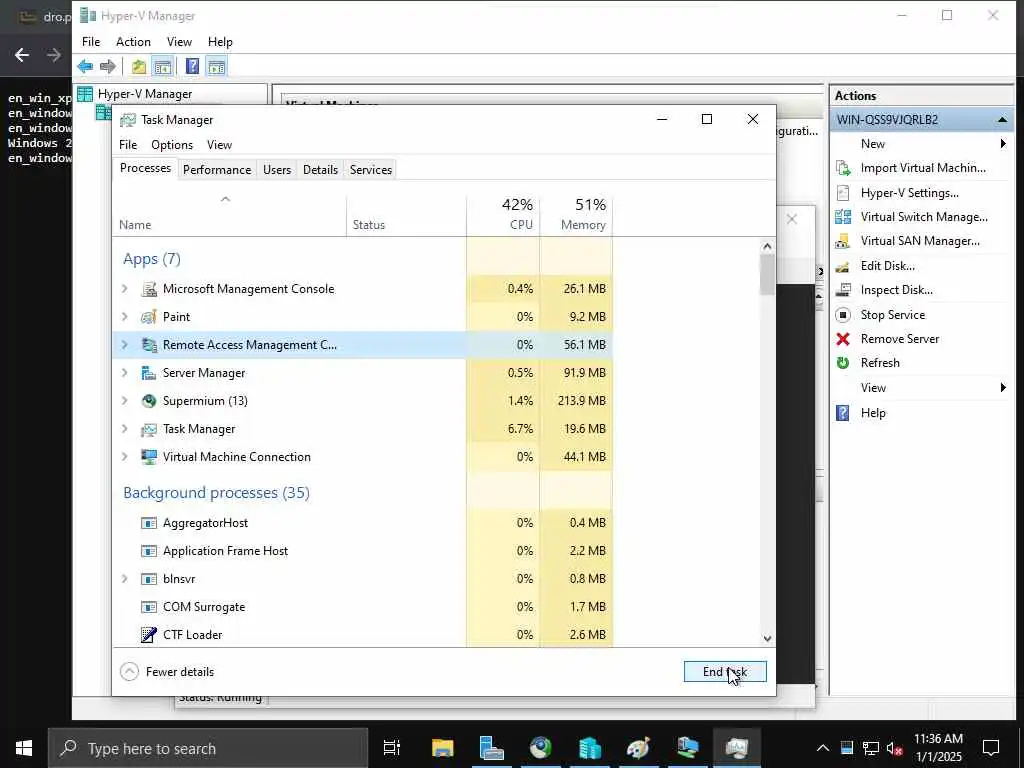The image size is (1024, 768).
Task: Collapse the WIN-QSS9VJQRLB2 Actions section
Action: (1002, 120)
